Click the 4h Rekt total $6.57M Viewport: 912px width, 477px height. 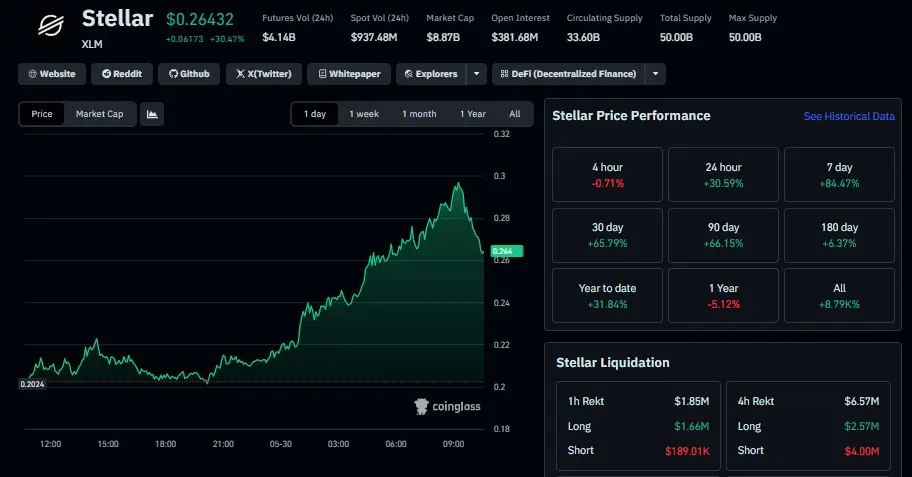pyautogui.click(x=862, y=401)
